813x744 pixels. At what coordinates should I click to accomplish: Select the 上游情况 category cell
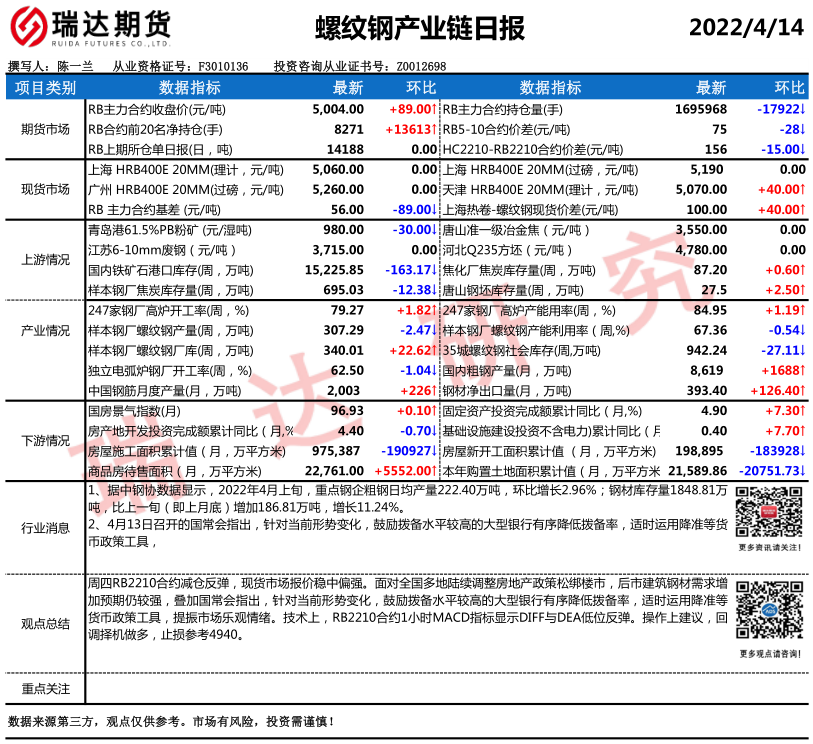pyautogui.click(x=45, y=259)
